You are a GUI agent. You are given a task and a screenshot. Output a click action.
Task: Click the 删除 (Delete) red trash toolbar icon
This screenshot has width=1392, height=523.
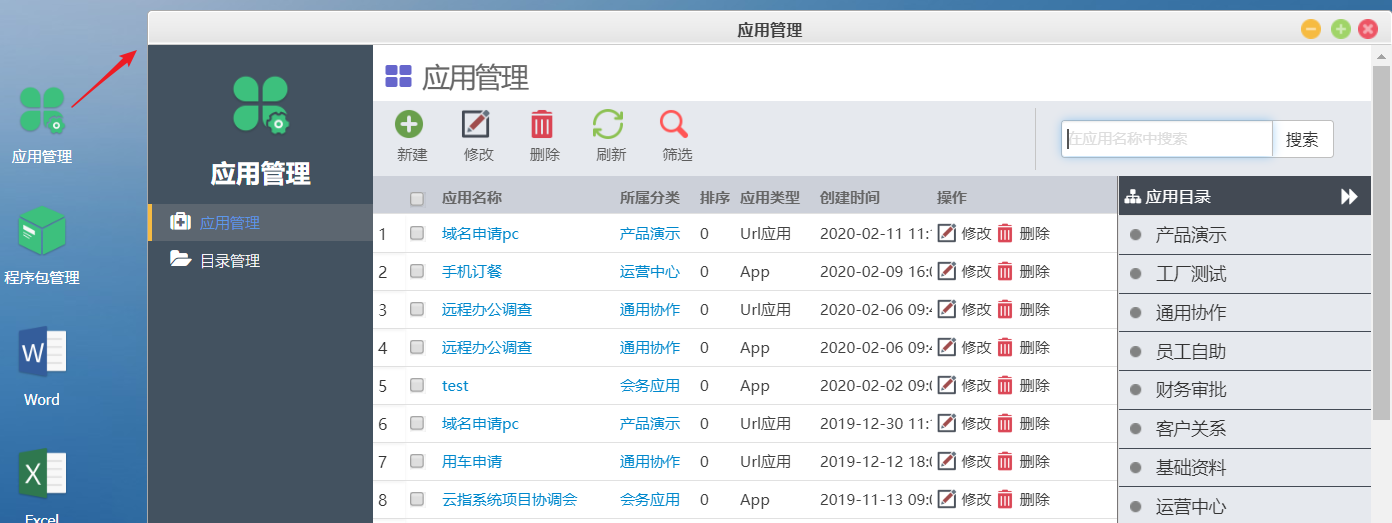tap(542, 125)
